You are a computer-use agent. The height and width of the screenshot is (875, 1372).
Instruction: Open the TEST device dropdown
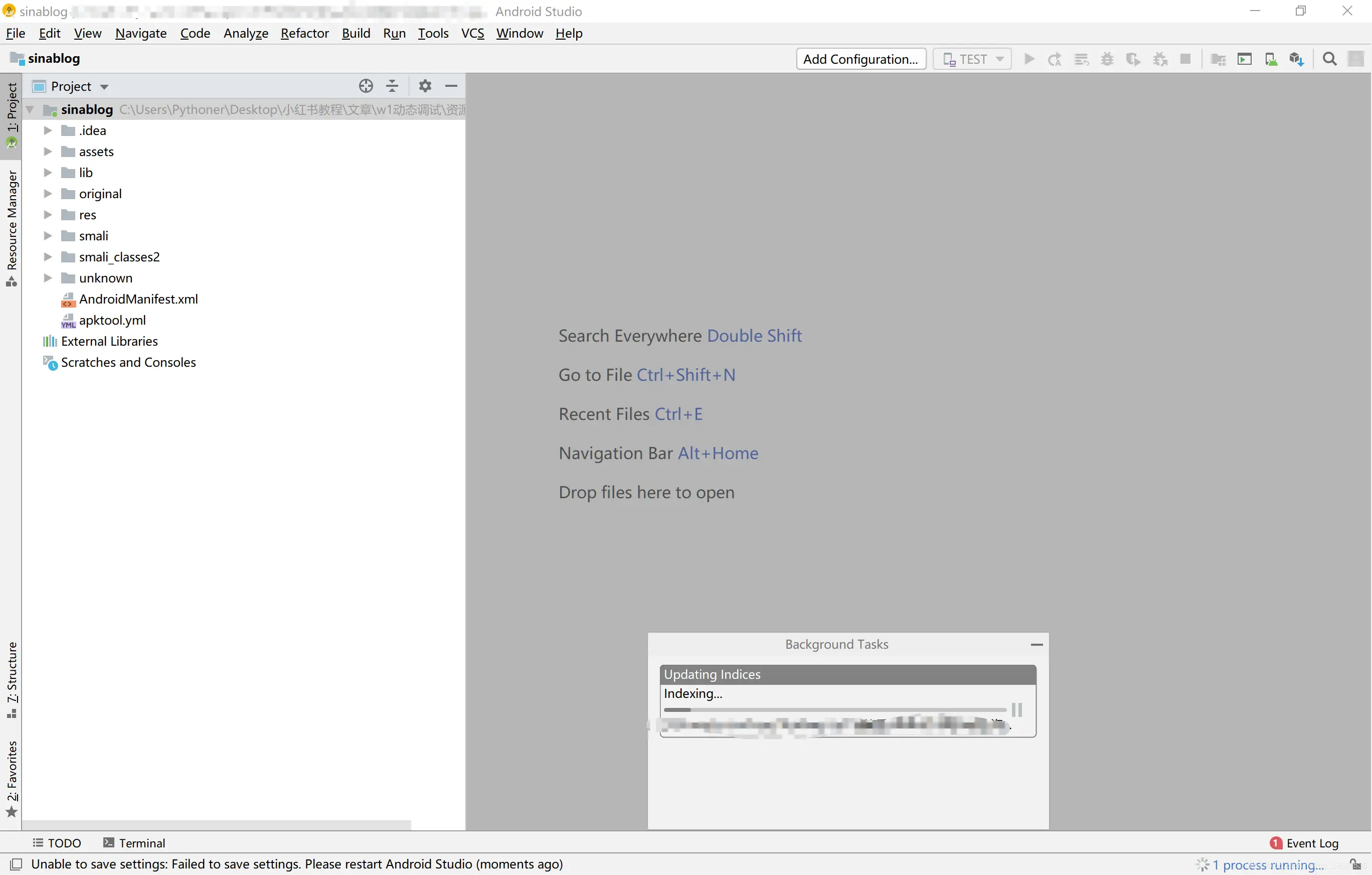pyautogui.click(x=972, y=59)
